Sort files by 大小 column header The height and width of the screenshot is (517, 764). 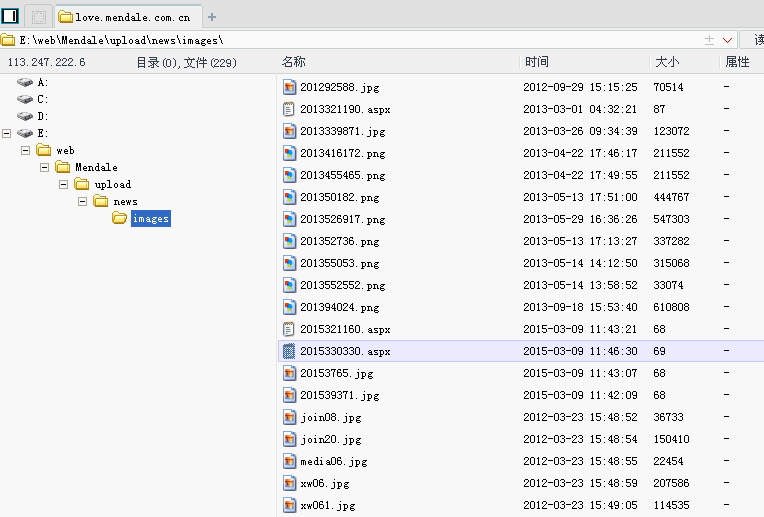[667, 62]
